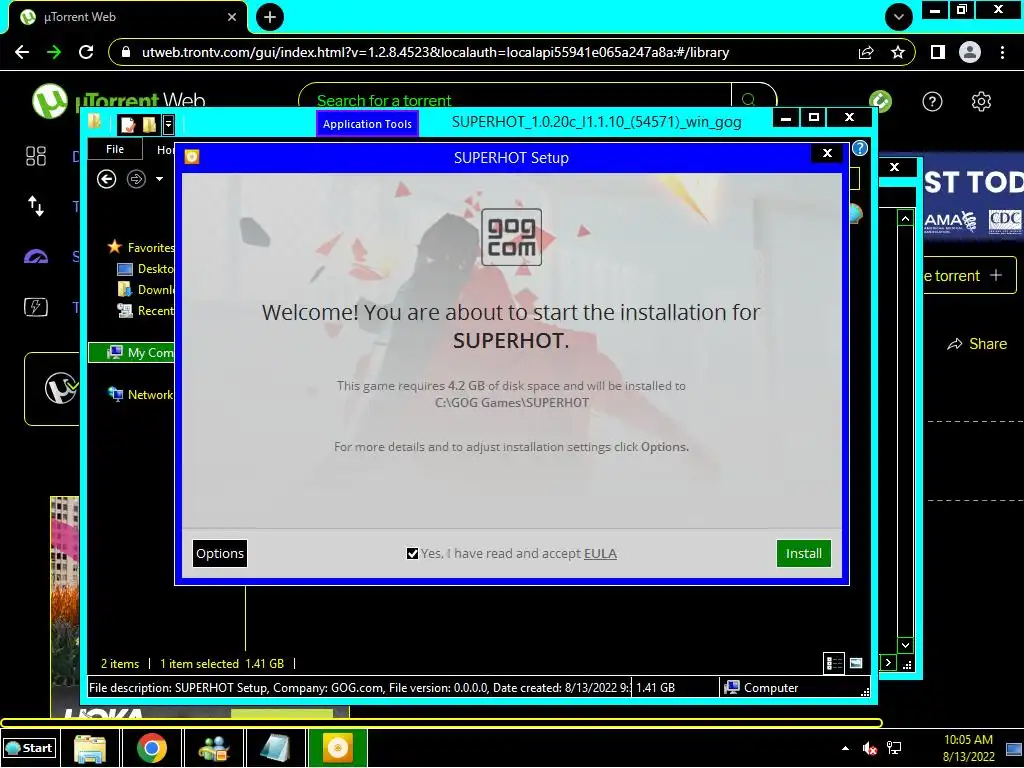Switch Explorer to large icons view
Screen dimensions: 1024x768
856,664
